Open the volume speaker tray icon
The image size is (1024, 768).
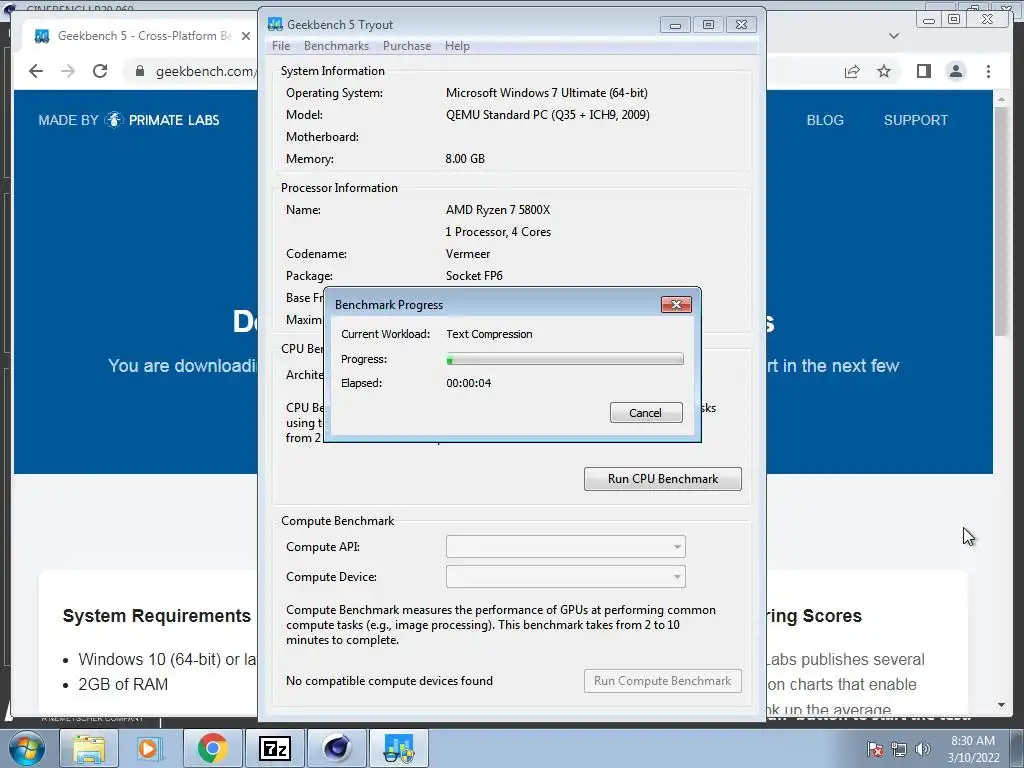point(923,749)
